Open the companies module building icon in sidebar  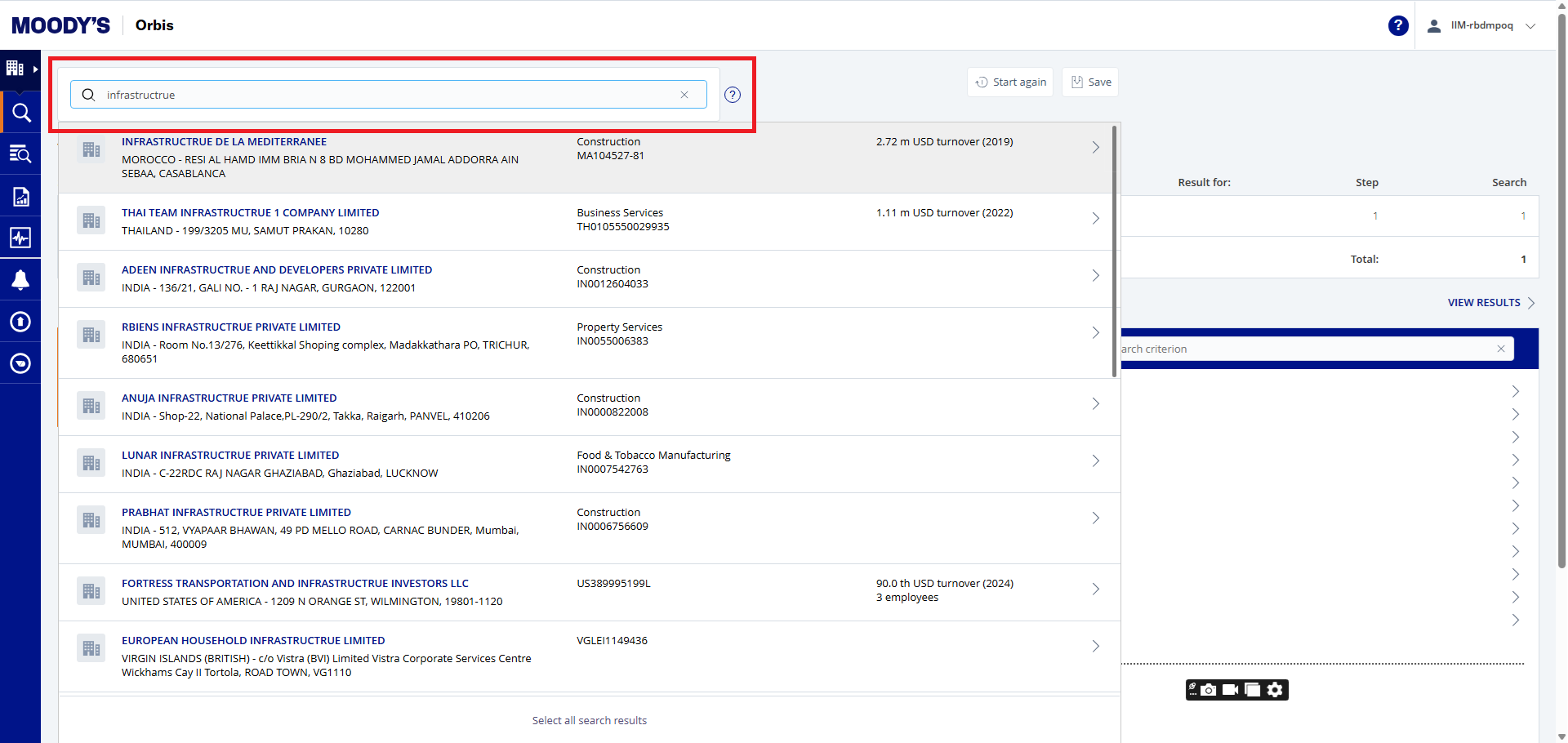[x=16, y=69]
